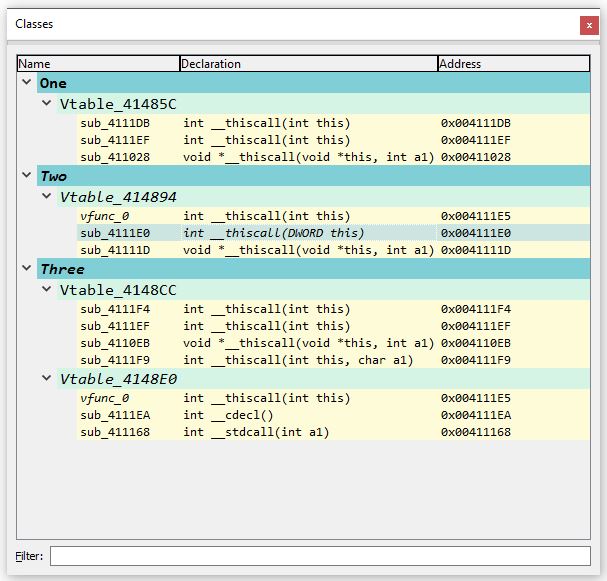Collapse the Vtable_41485C node
The image size is (607, 581).
[46, 103]
